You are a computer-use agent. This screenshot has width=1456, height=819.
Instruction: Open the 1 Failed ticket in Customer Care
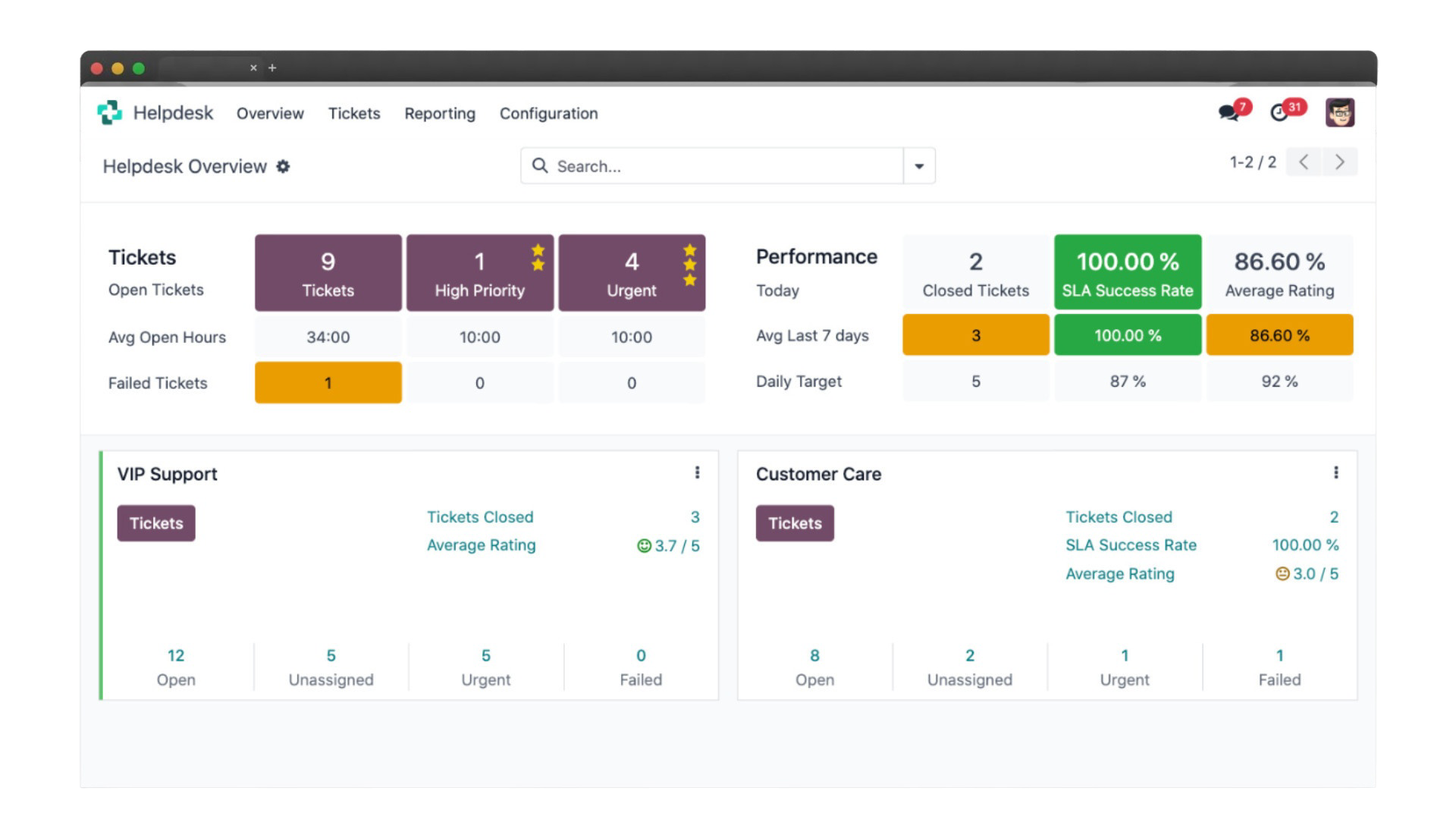1279,667
